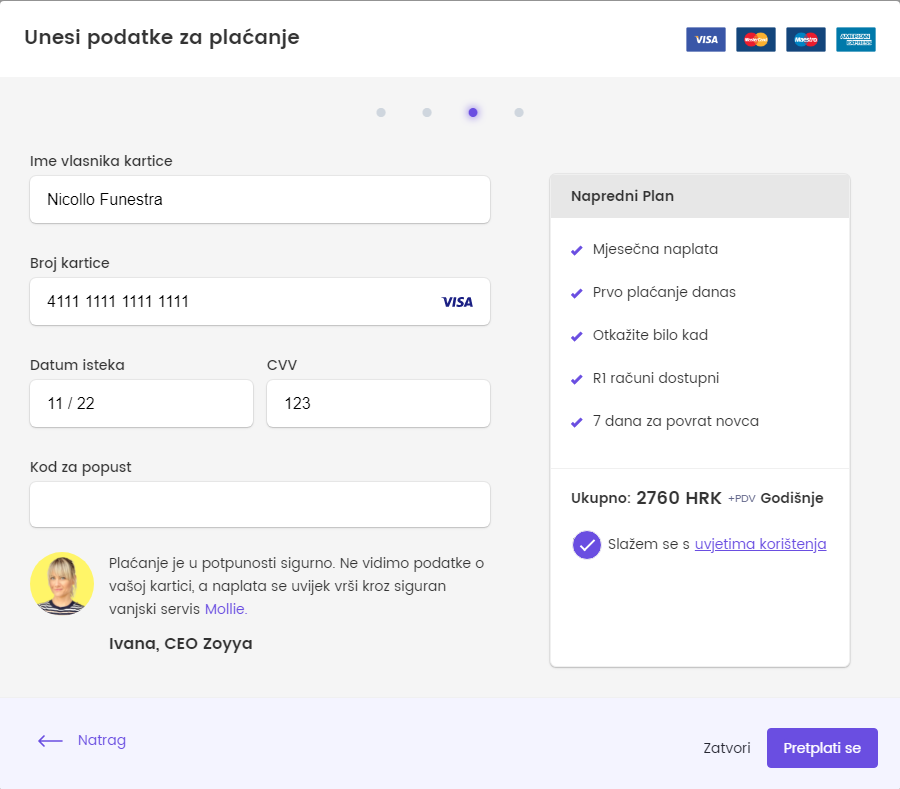This screenshot has width=900, height=789.
Task: Focus the Kod za popust field
Action: 260,505
